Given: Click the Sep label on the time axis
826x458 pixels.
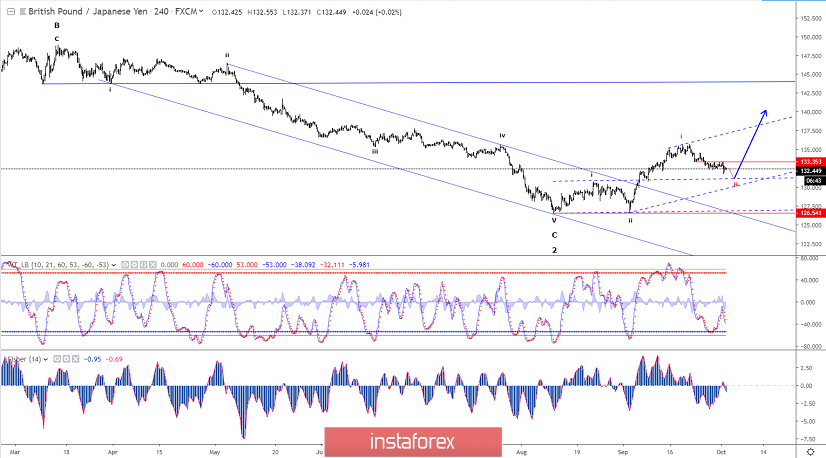Looking at the screenshot, I should coord(623,452).
